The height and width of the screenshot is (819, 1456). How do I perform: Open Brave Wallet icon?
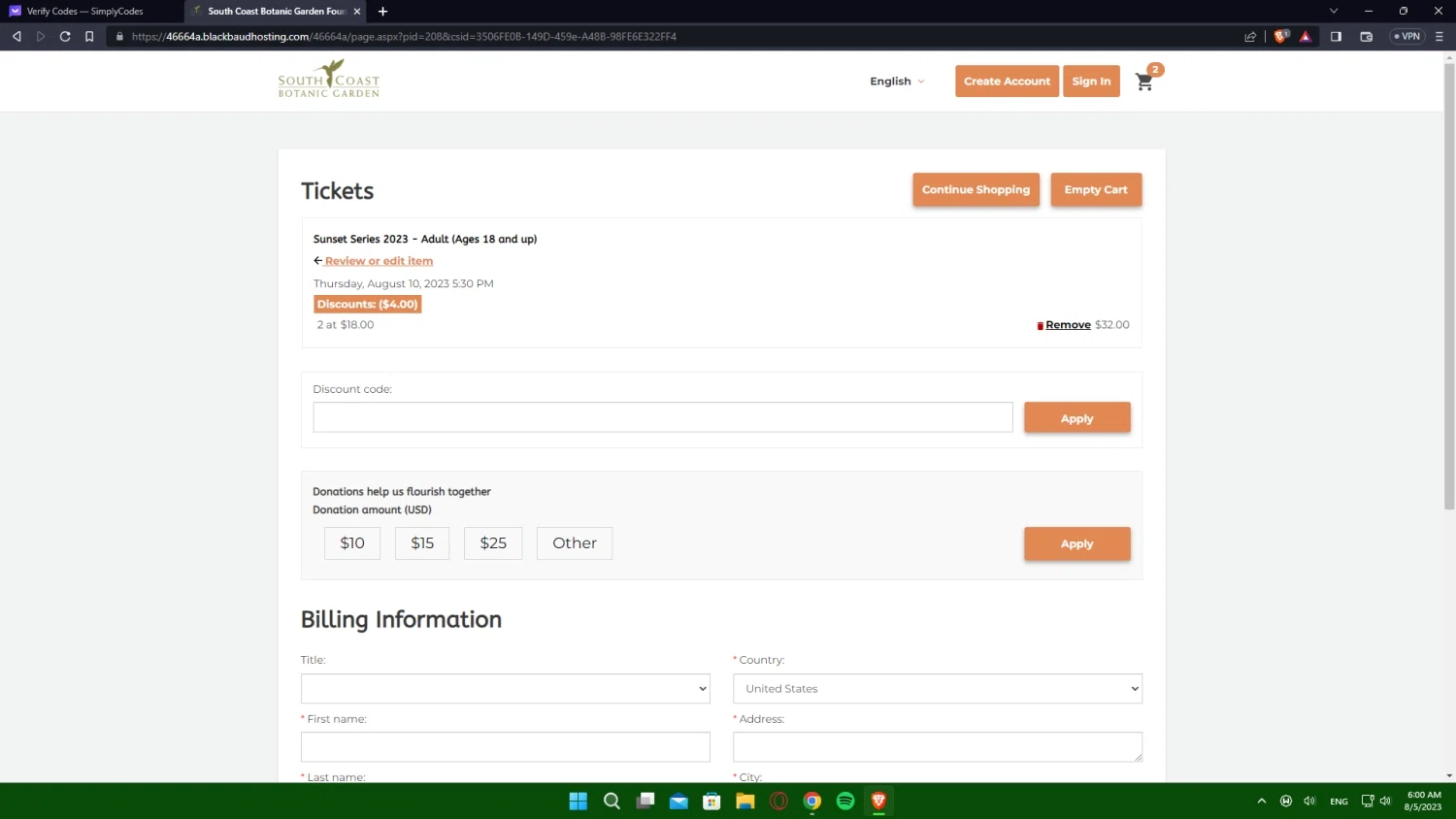click(1367, 37)
